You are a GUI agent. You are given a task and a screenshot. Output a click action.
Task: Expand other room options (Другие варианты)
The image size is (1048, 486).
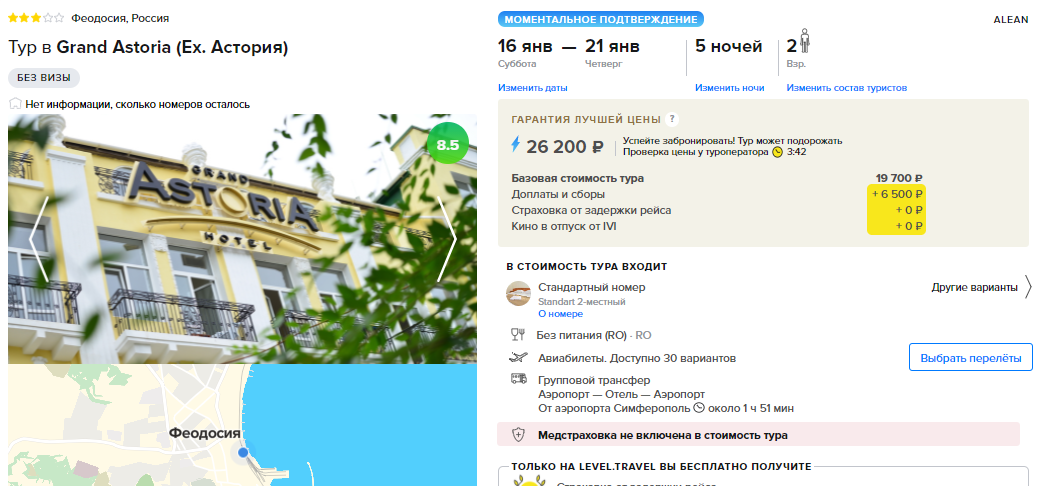point(982,288)
